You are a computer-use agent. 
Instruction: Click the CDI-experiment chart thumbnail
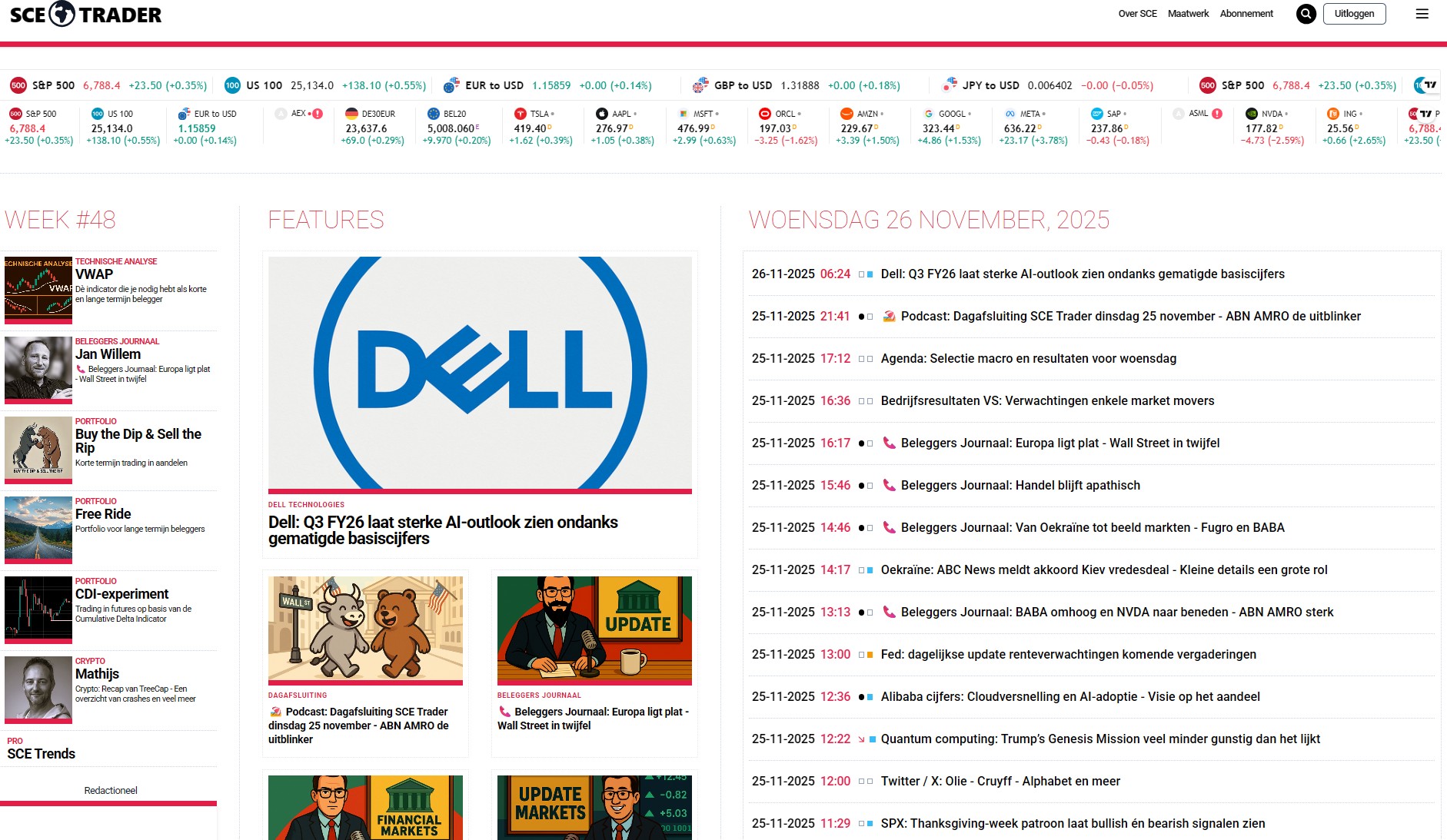tap(38, 609)
